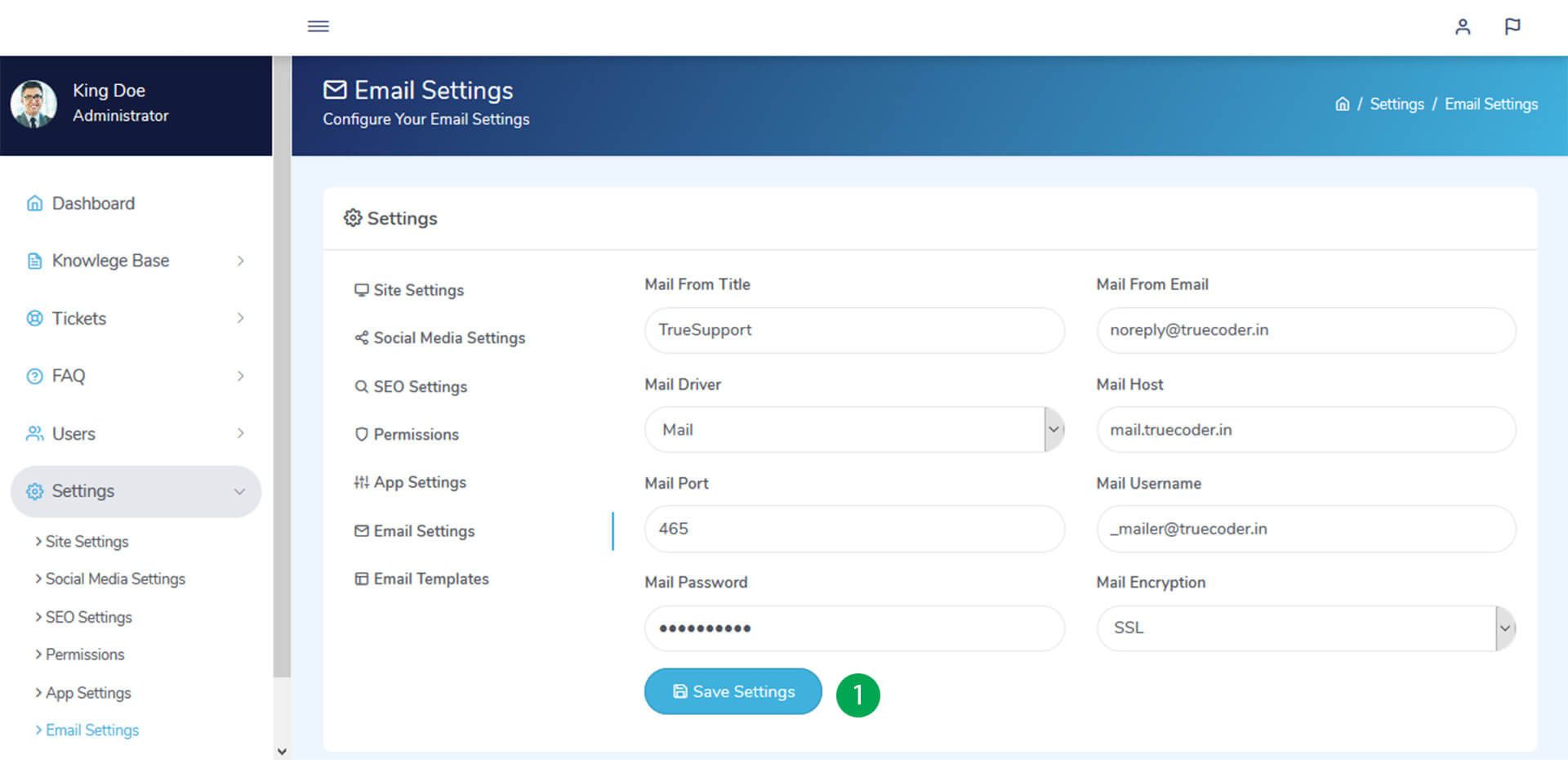This screenshot has width=1568, height=760.
Task: Collapse the Settings sidebar menu
Action: [135, 491]
